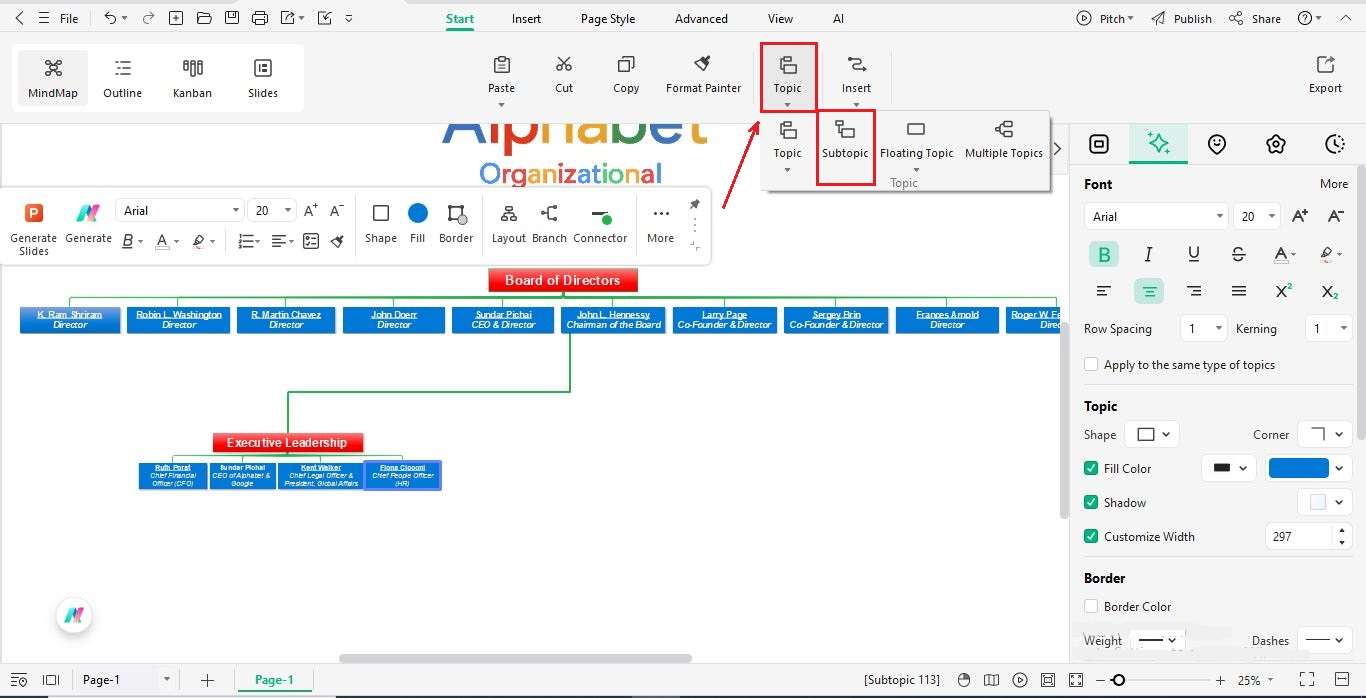
Task: Click Border in floating toolbar
Action: 456,225
